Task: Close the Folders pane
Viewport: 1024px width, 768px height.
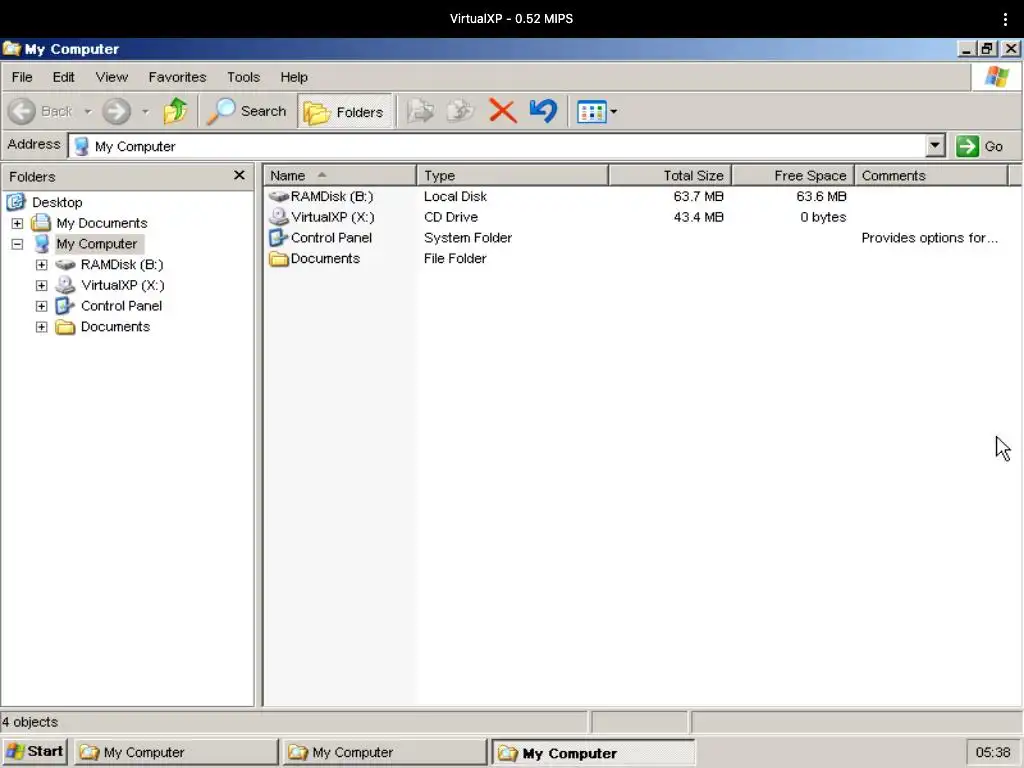Action: (x=239, y=175)
